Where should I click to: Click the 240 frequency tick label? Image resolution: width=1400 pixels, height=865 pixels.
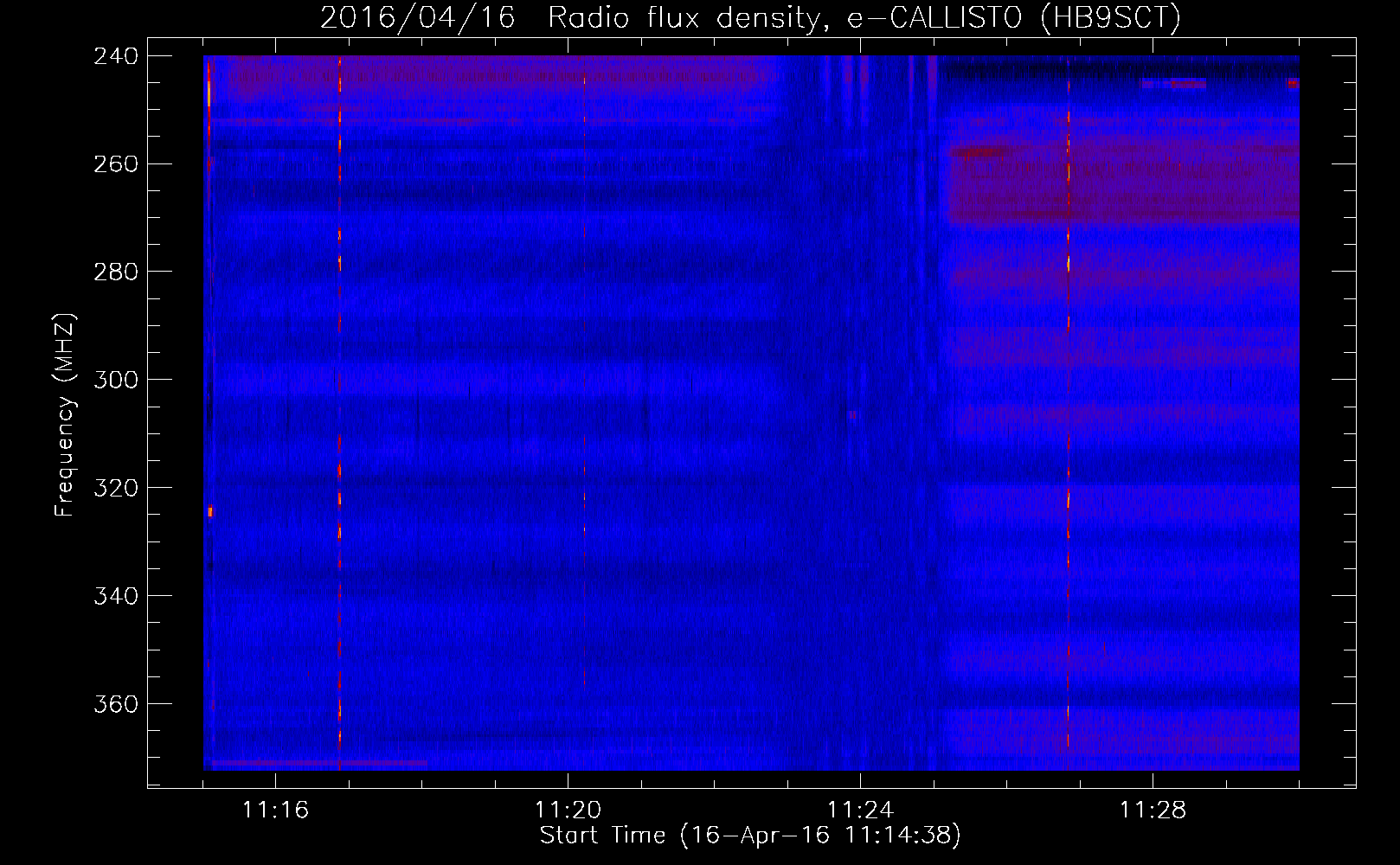click(x=116, y=56)
